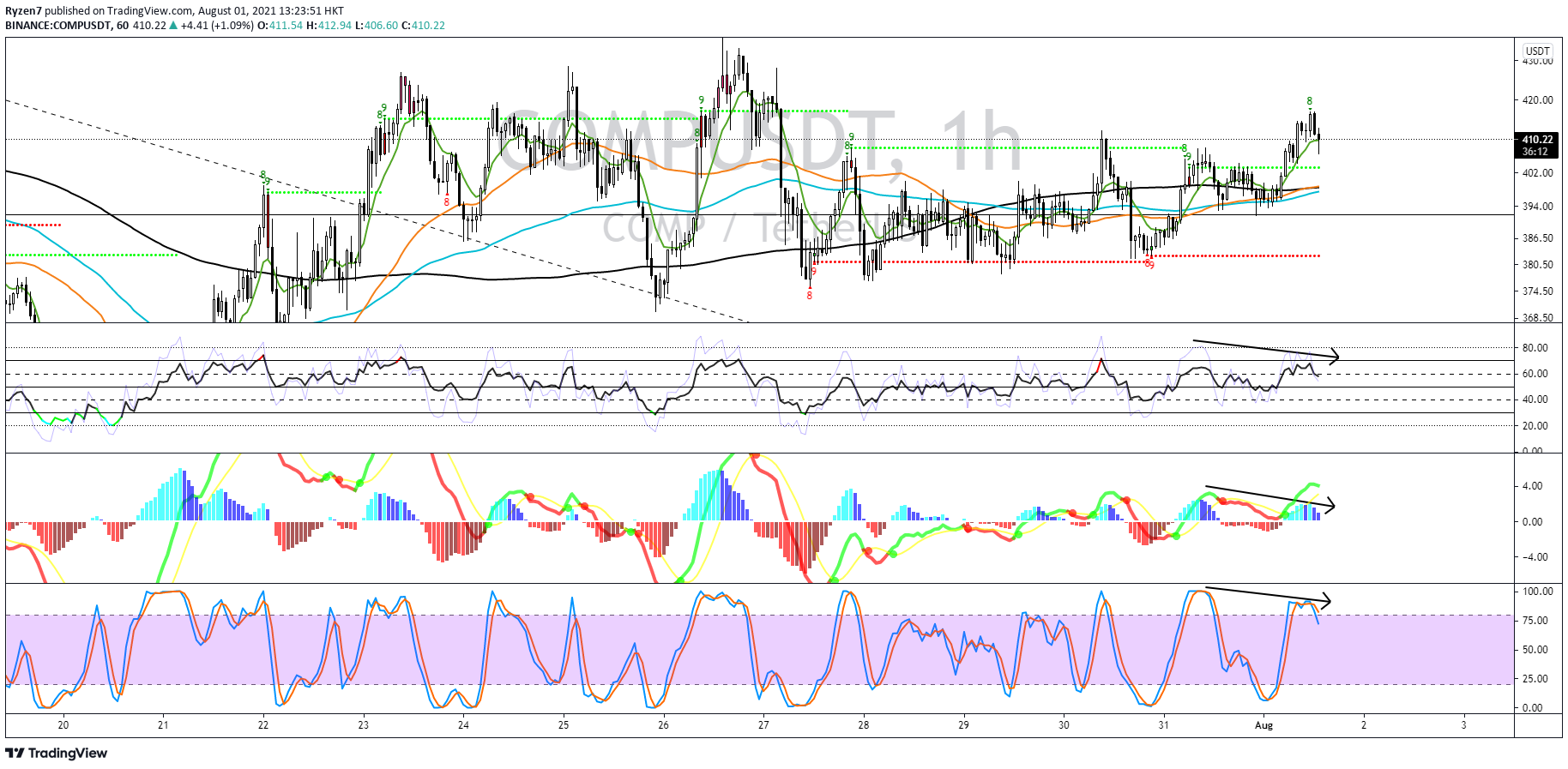Viewport: 1568px width, 769px height.
Task: Click the C:410.22 close value in header
Action: (x=423, y=25)
